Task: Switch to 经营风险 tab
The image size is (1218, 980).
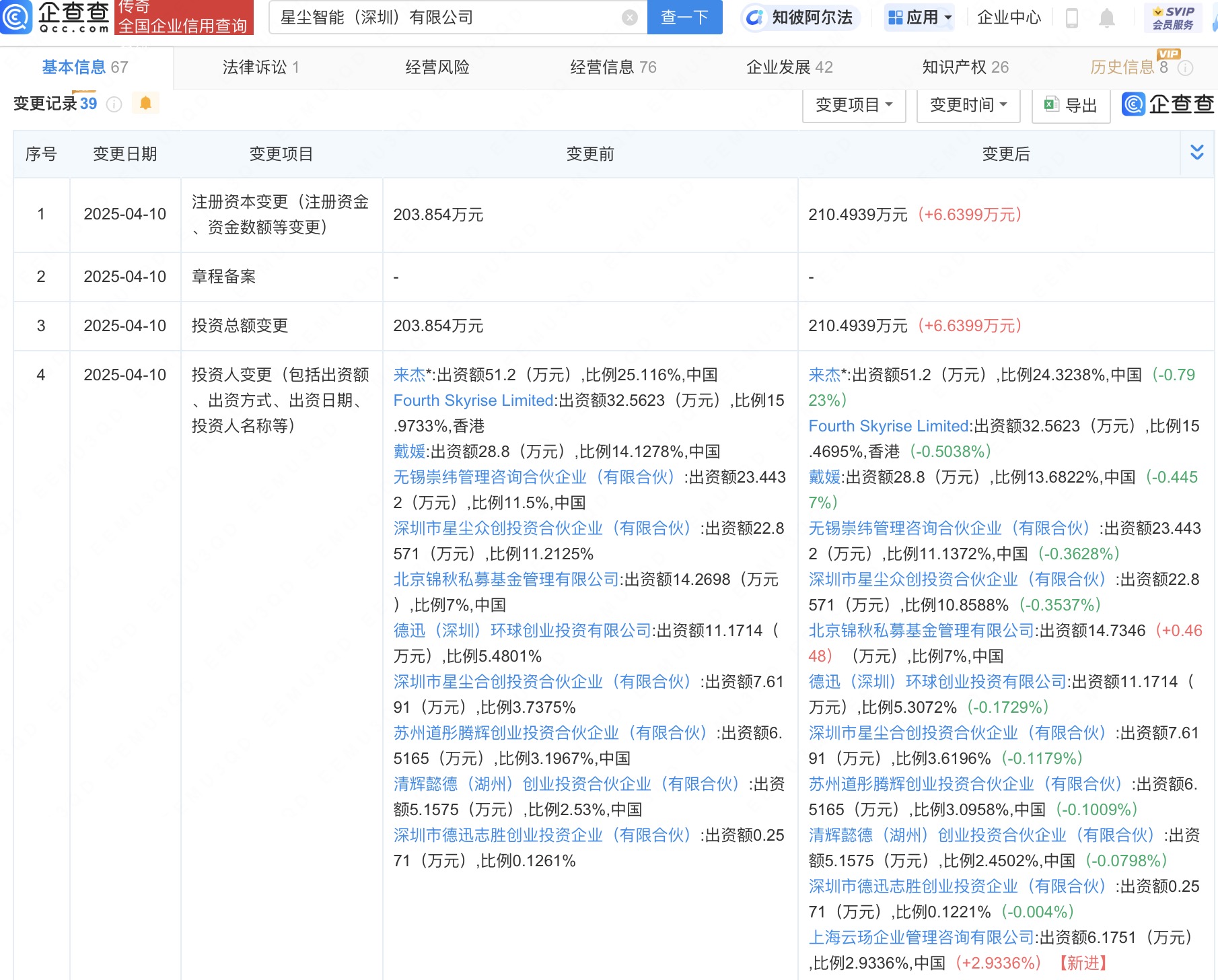Action: [437, 67]
